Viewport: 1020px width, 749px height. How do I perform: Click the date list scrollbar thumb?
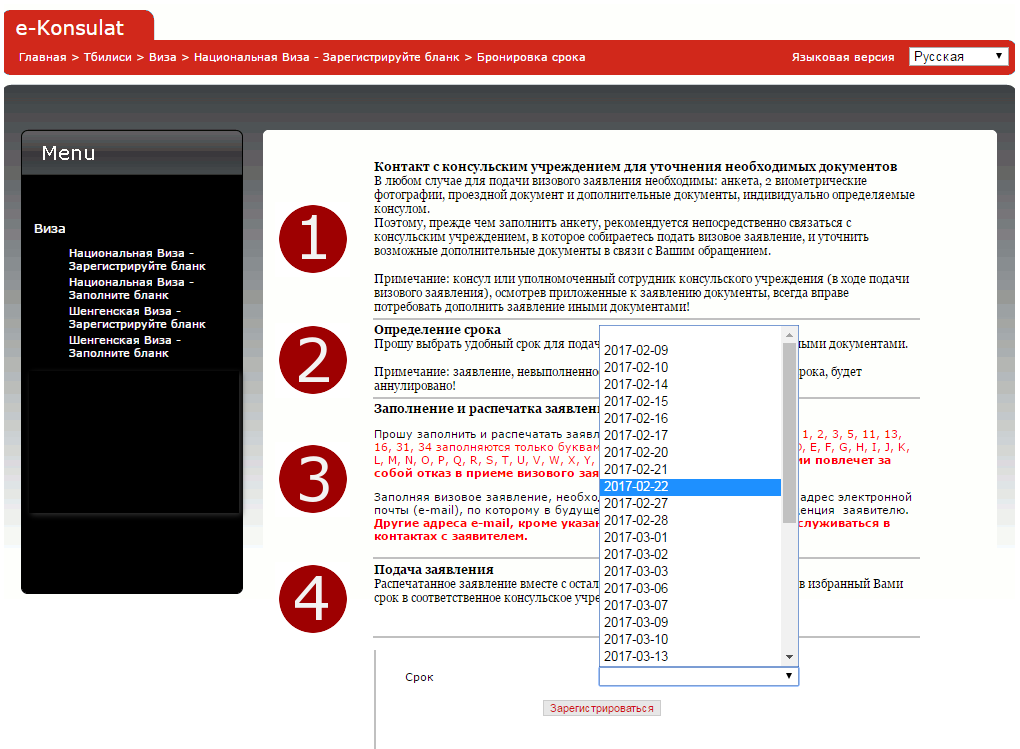point(789,433)
